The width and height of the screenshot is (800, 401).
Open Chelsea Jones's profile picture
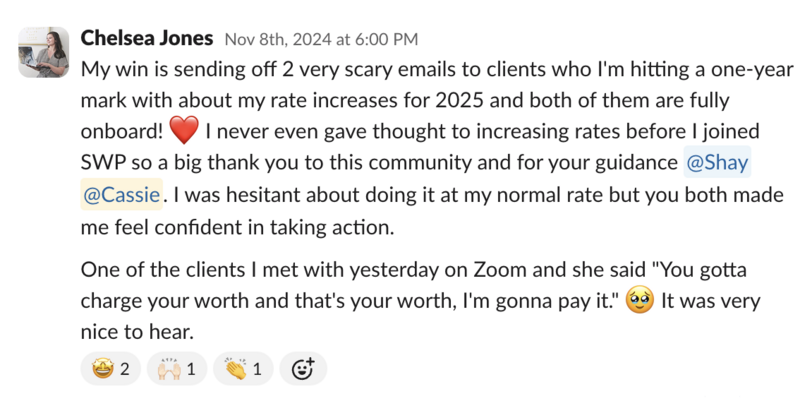(43, 52)
